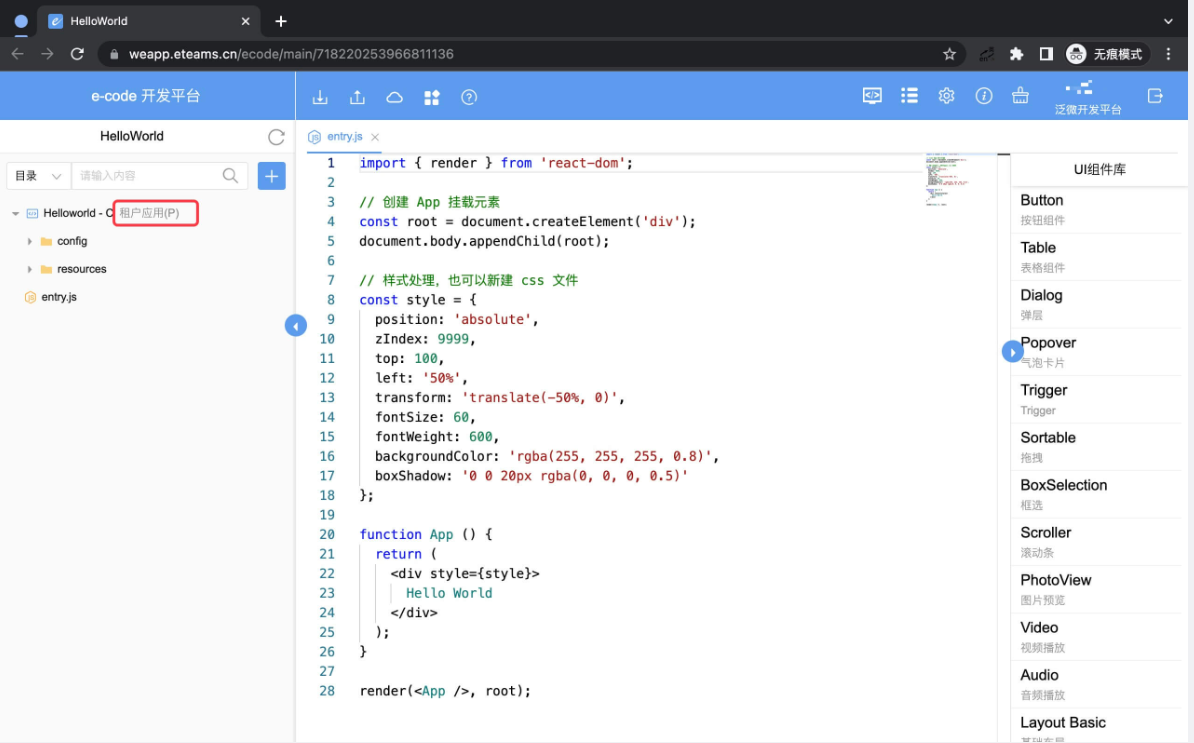Select the Popover component
Image resolution: width=1194 pixels, height=743 pixels.
[x=1097, y=352]
